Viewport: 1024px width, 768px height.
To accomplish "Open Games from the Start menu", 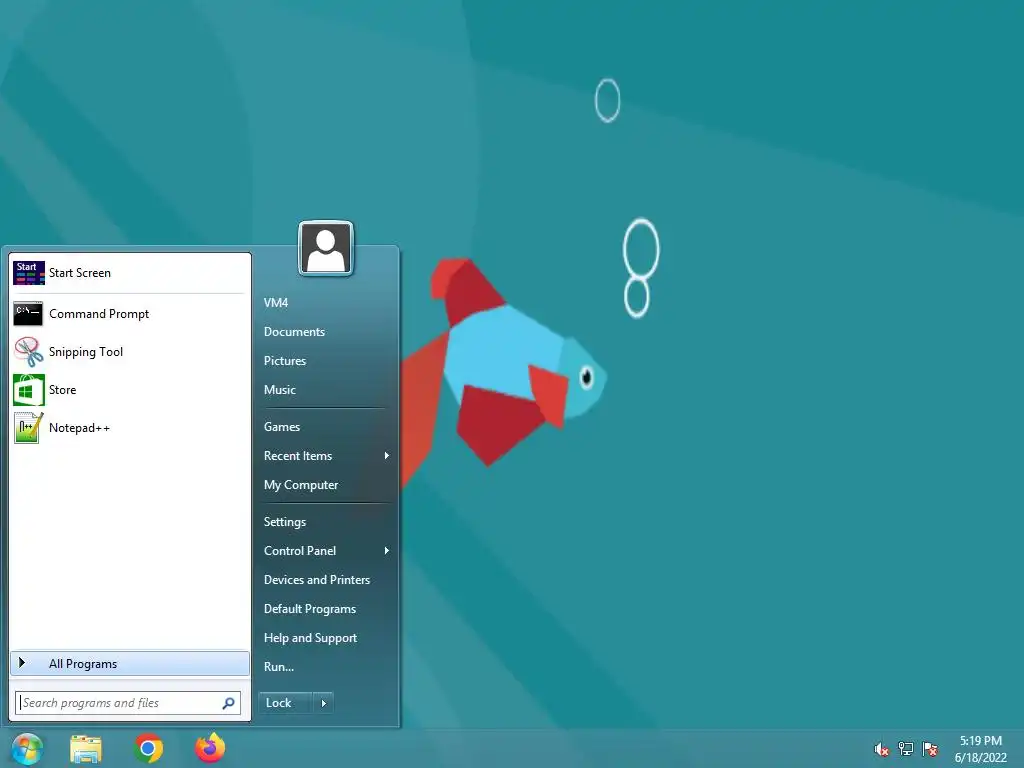I will pyautogui.click(x=281, y=427).
